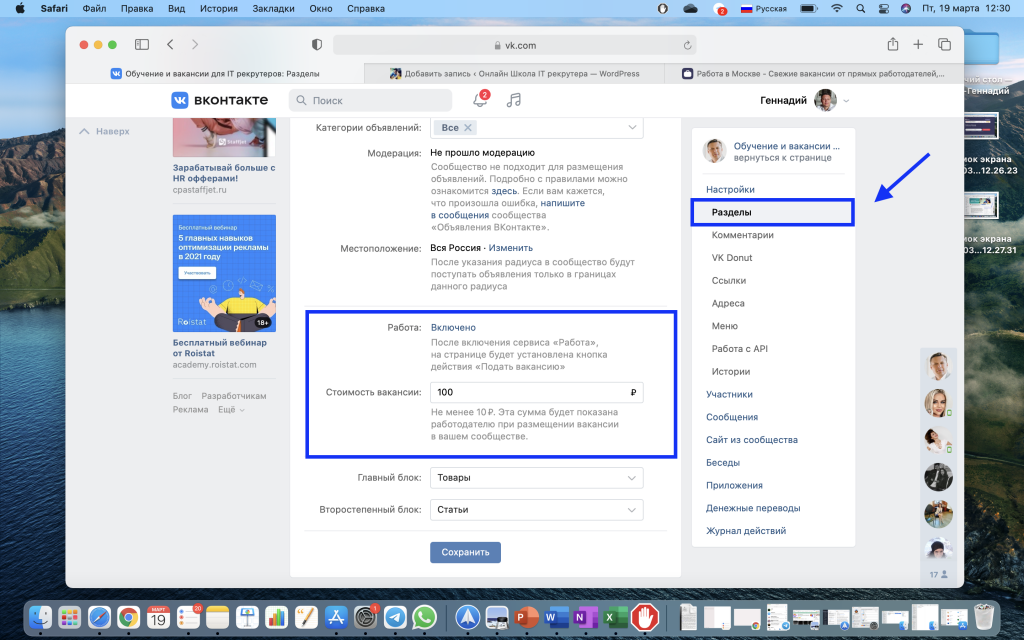This screenshot has width=1024, height=640.
Task: Expand the Главный блок dropdown
Action: (536, 478)
